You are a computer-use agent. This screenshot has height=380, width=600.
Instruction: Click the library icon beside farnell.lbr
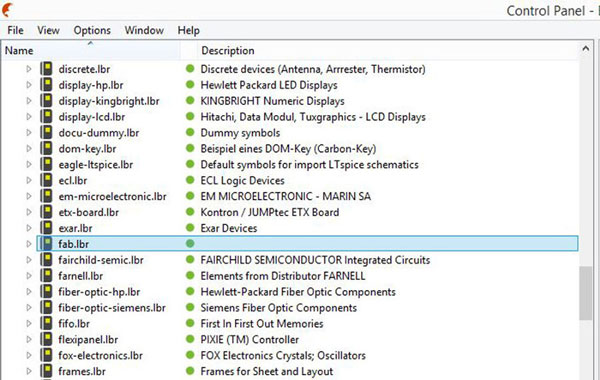[46, 276]
